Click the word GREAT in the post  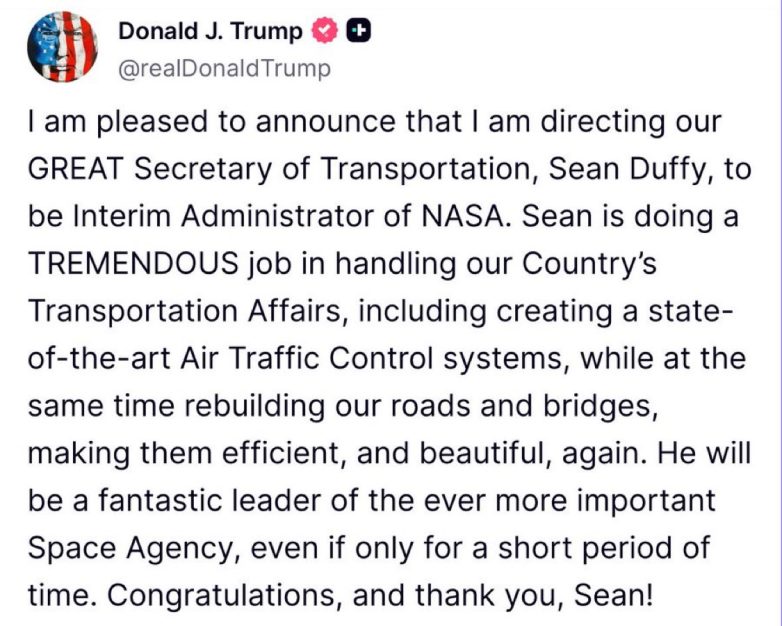pyautogui.click(x=75, y=168)
